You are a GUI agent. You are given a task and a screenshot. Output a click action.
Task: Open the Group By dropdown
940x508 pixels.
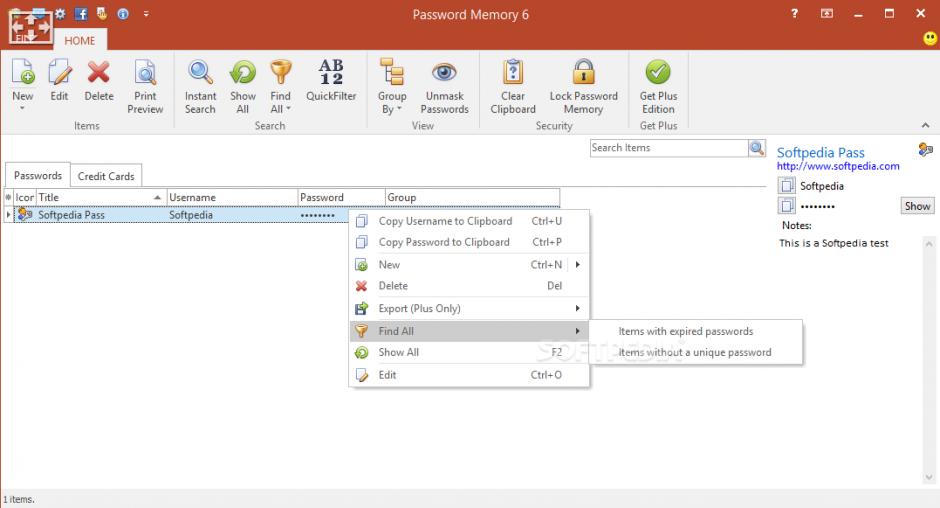(392, 86)
